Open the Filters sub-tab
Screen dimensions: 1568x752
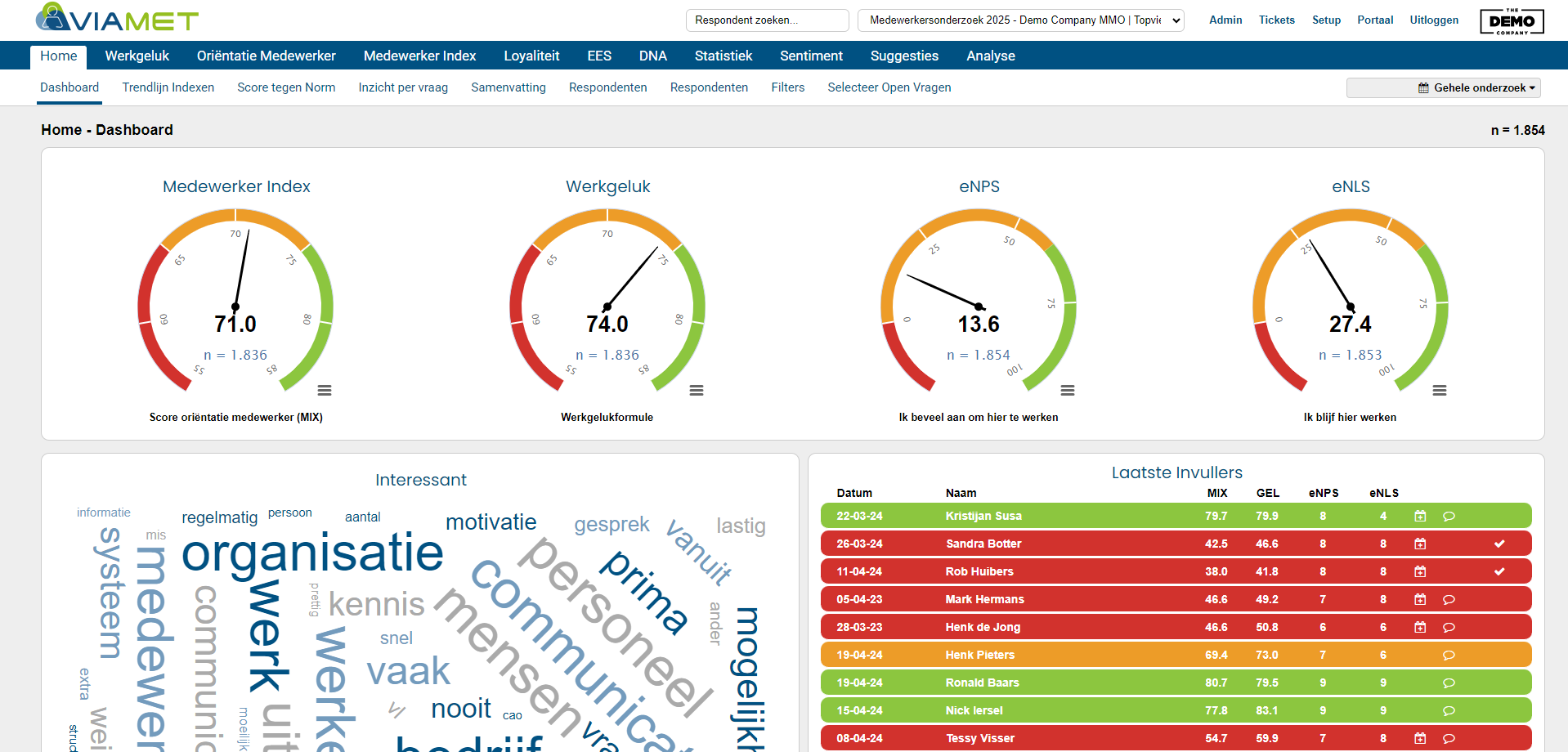(788, 87)
